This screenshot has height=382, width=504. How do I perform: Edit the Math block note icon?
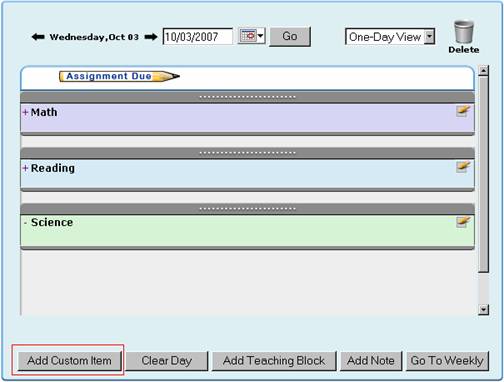coord(463,111)
